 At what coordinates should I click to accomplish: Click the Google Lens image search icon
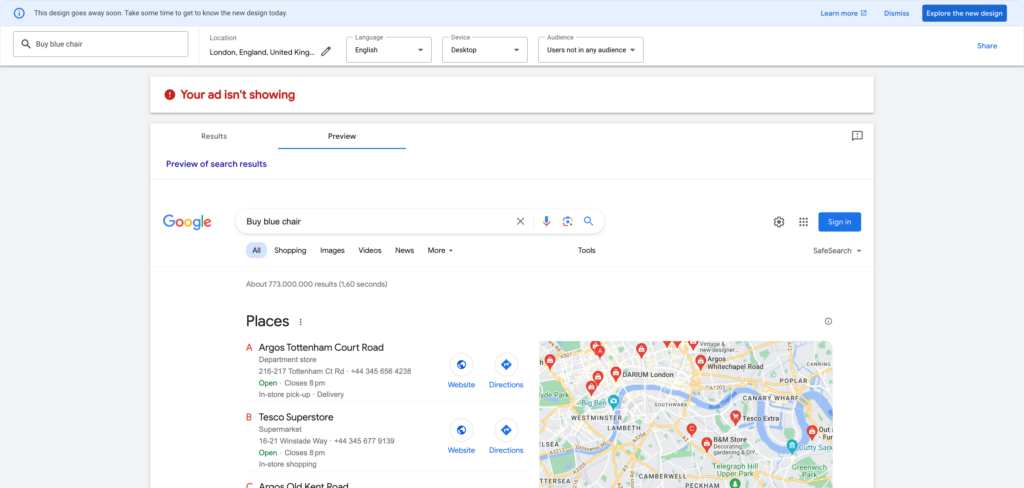(x=567, y=222)
